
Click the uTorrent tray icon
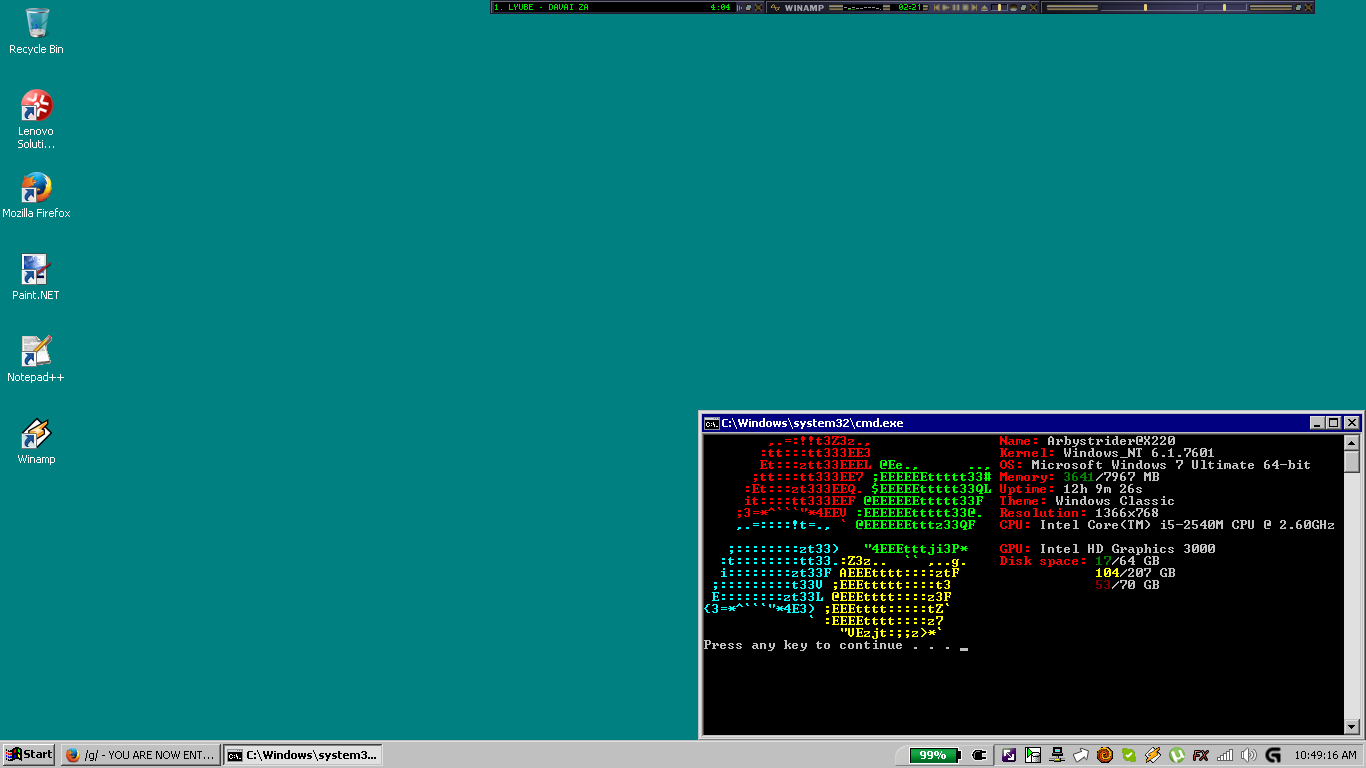click(x=1177, y=755)
